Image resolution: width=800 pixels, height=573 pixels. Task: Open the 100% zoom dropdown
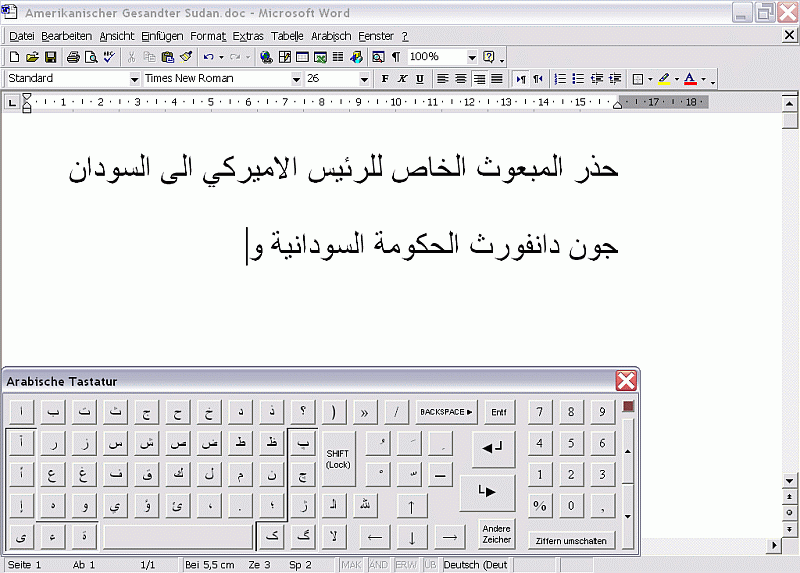point(472,57)
